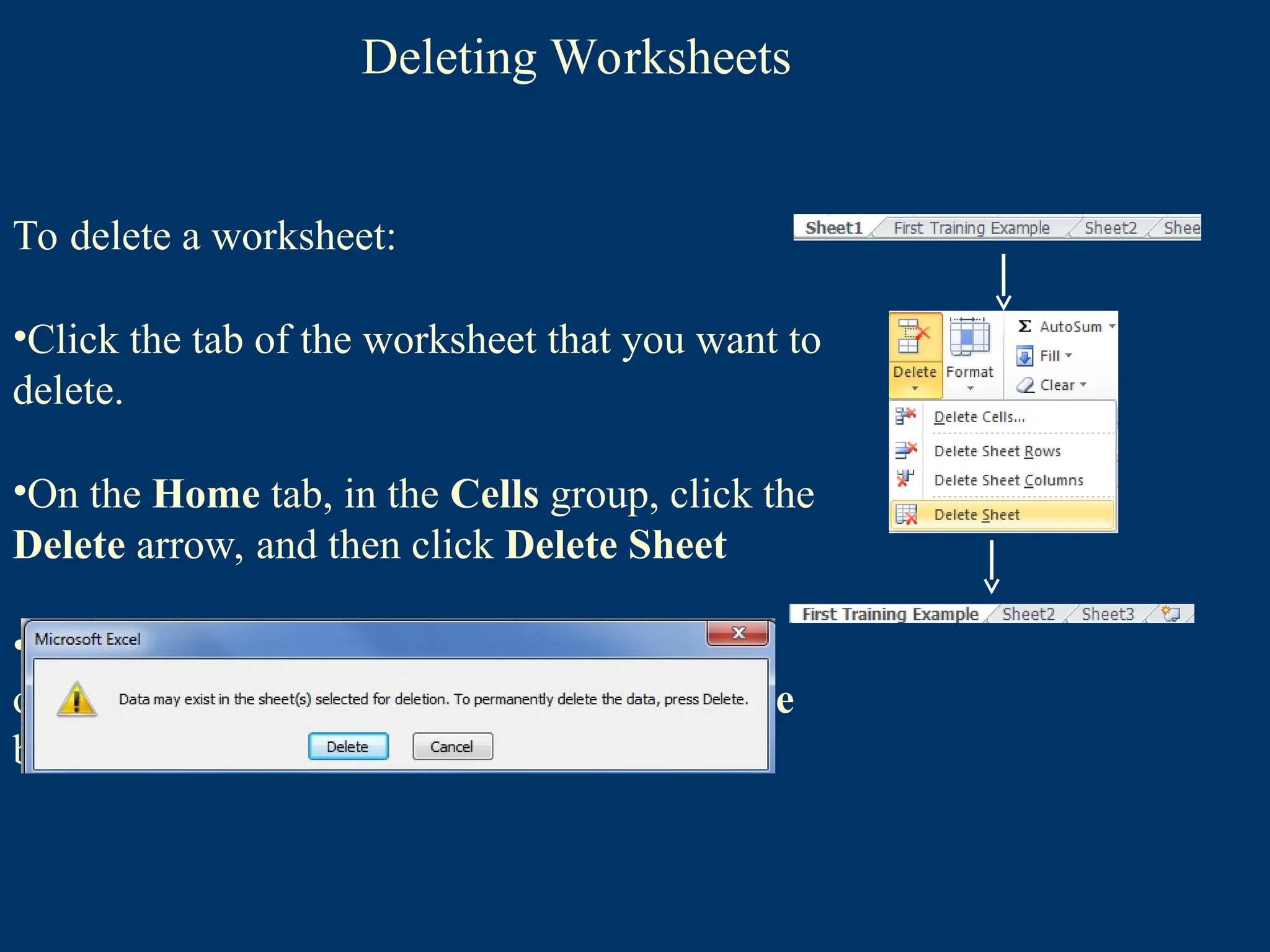Screen dimensions: 1270x952
Task: Click the Microsoft Excel dialog title
Action: [x=87, y=639]
